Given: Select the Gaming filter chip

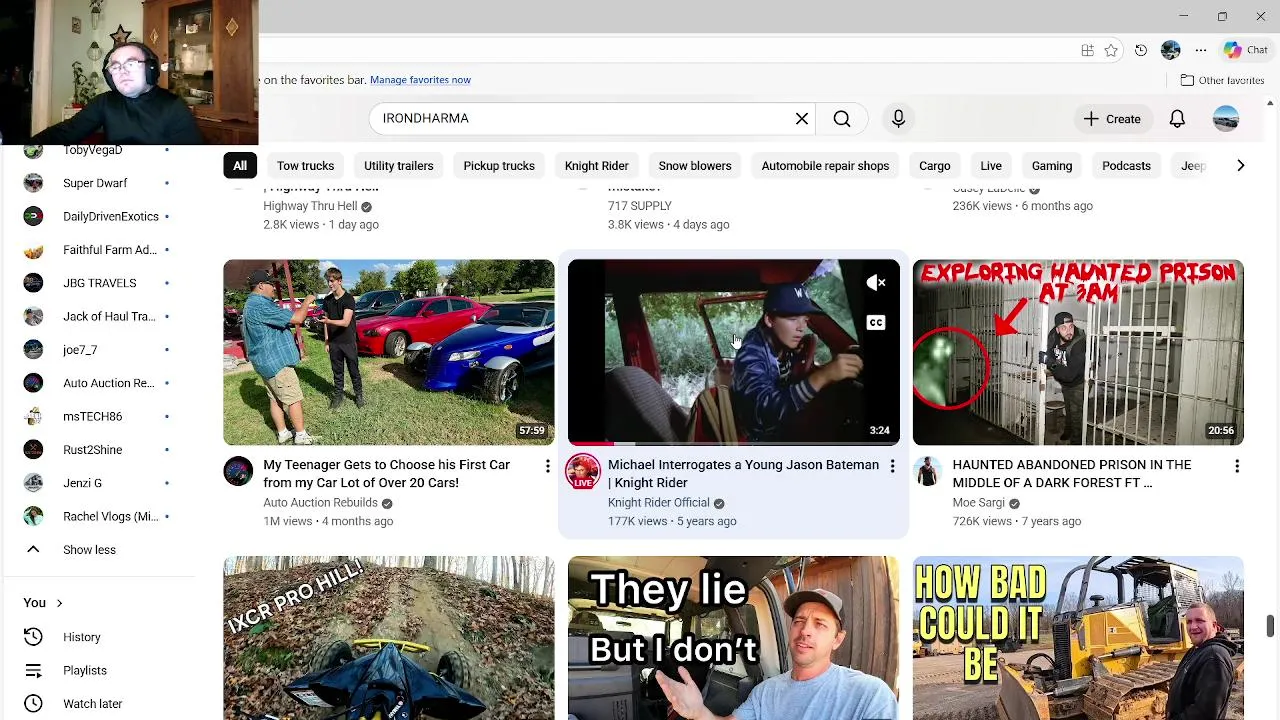Looking at the screenshot, I should 1052,166.
